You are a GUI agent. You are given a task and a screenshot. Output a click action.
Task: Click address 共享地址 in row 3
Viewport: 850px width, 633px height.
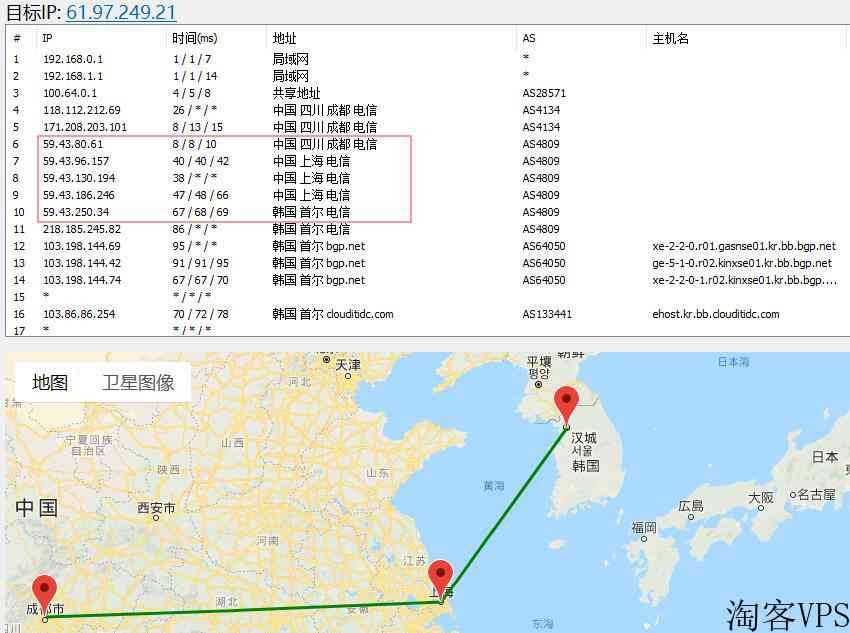[x=297, y=93]
